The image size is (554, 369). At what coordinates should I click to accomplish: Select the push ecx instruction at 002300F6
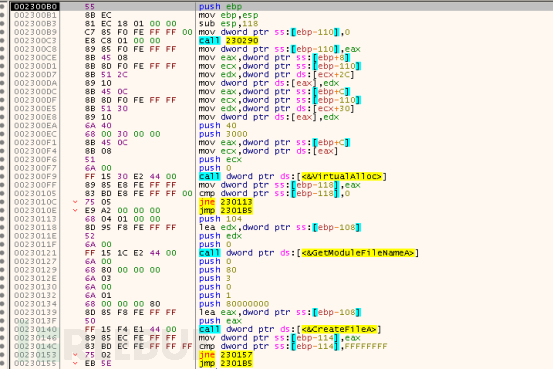220,159
